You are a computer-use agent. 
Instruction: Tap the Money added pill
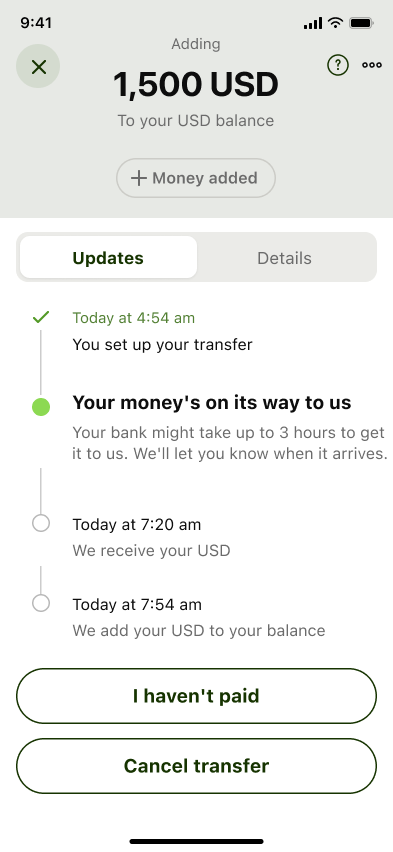pos(196,178)
